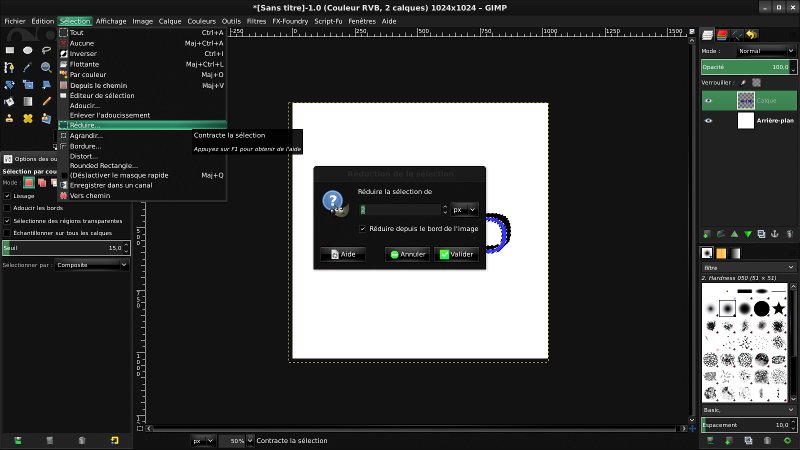800x450 pixels.
Task: Open the Basic brush tag dropdown
Action: pos(748,410)
